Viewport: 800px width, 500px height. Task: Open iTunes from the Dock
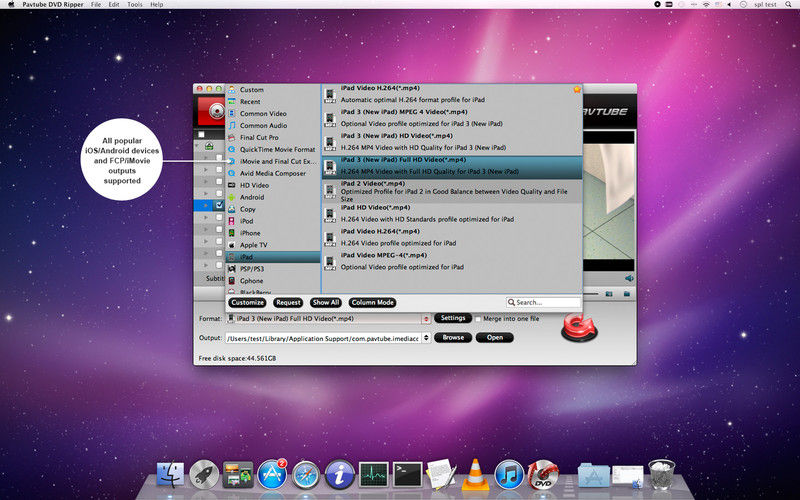(x=509, y=474)
